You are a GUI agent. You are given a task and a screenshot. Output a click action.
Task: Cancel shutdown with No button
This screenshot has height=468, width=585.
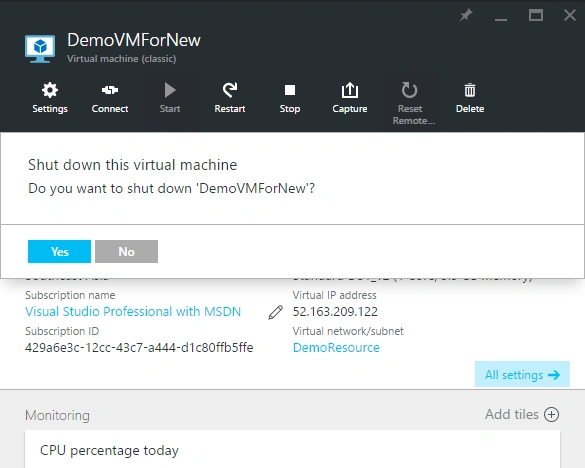(126, 252)
